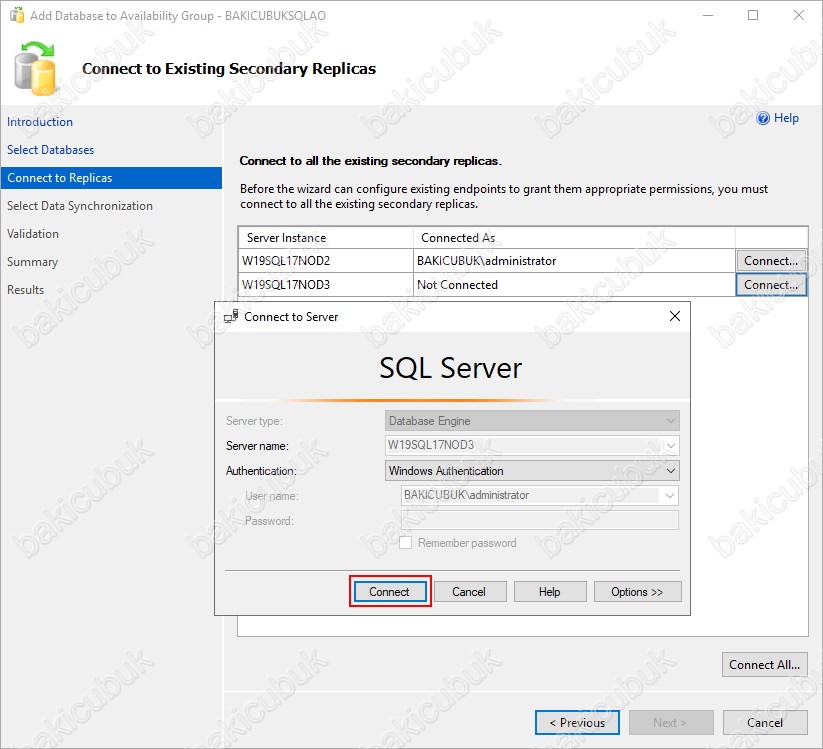Select the W19SQL17NOD2 server instance cell

(325, 260)
